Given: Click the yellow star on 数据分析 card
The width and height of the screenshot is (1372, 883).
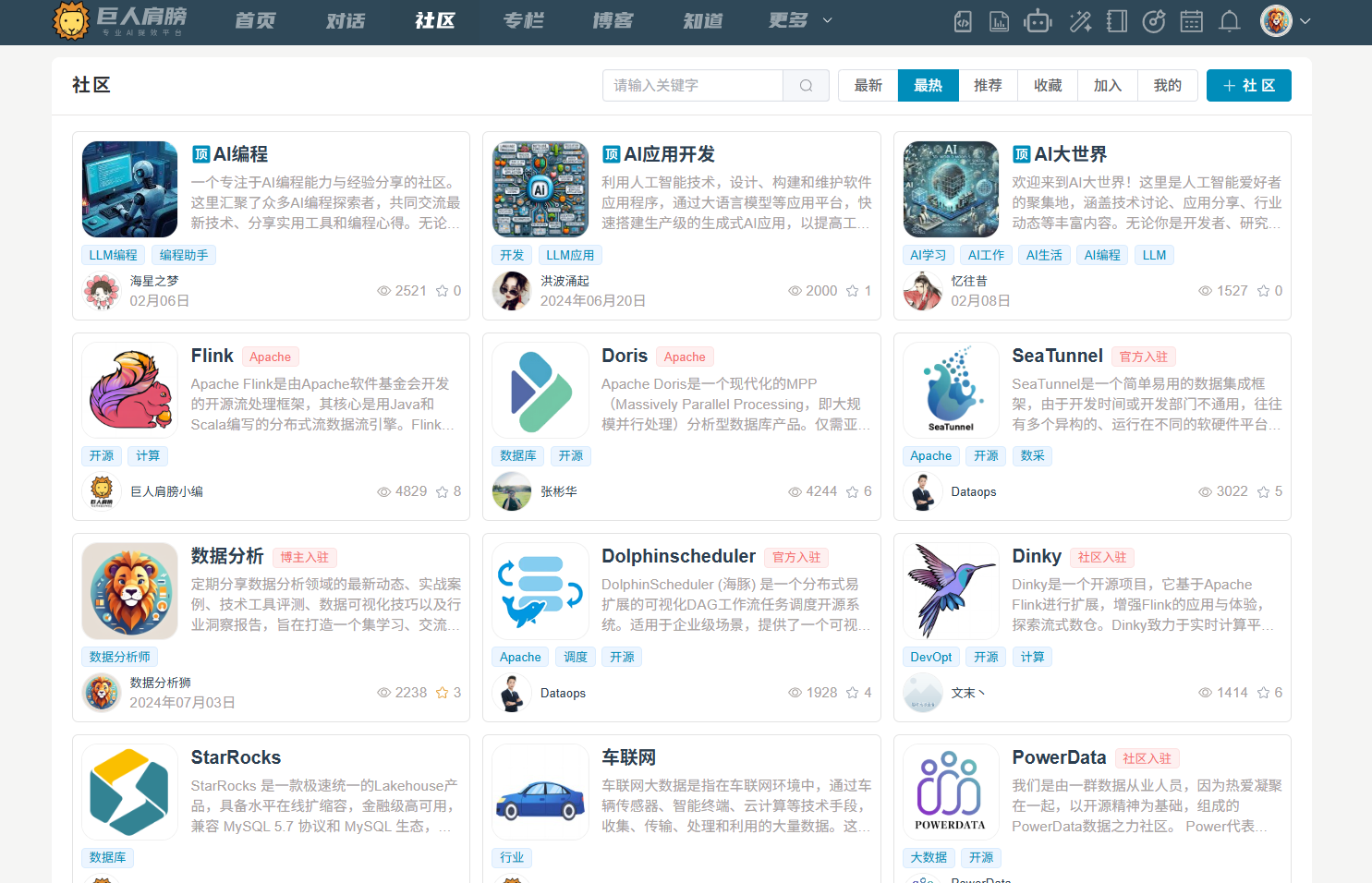Looking at the screenshot, I should (x=443, y=693).
